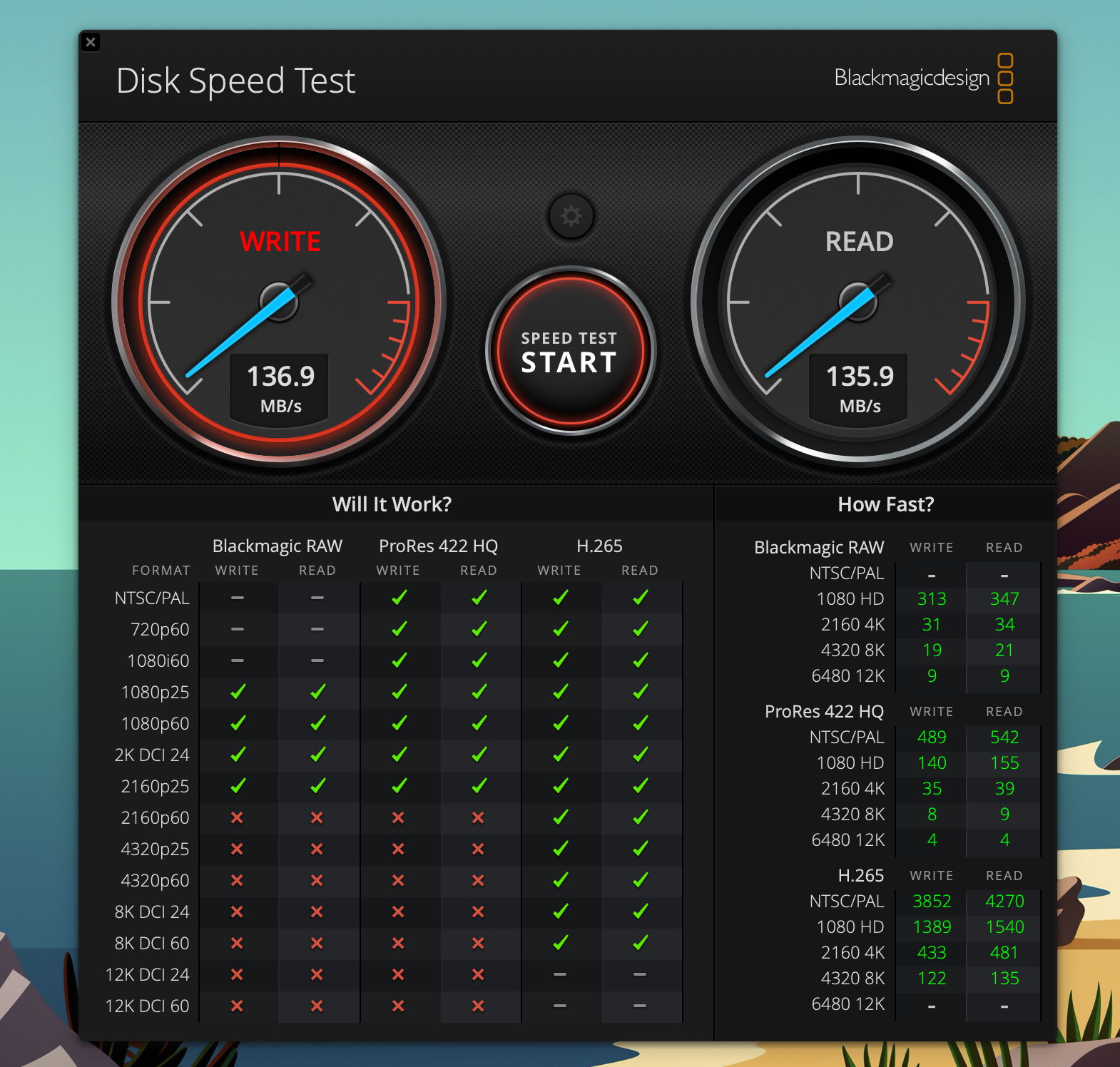Click the H.265 read checkmark for 4320p60
This screenshot has width=1120, height=1067.
click(640, 879)
